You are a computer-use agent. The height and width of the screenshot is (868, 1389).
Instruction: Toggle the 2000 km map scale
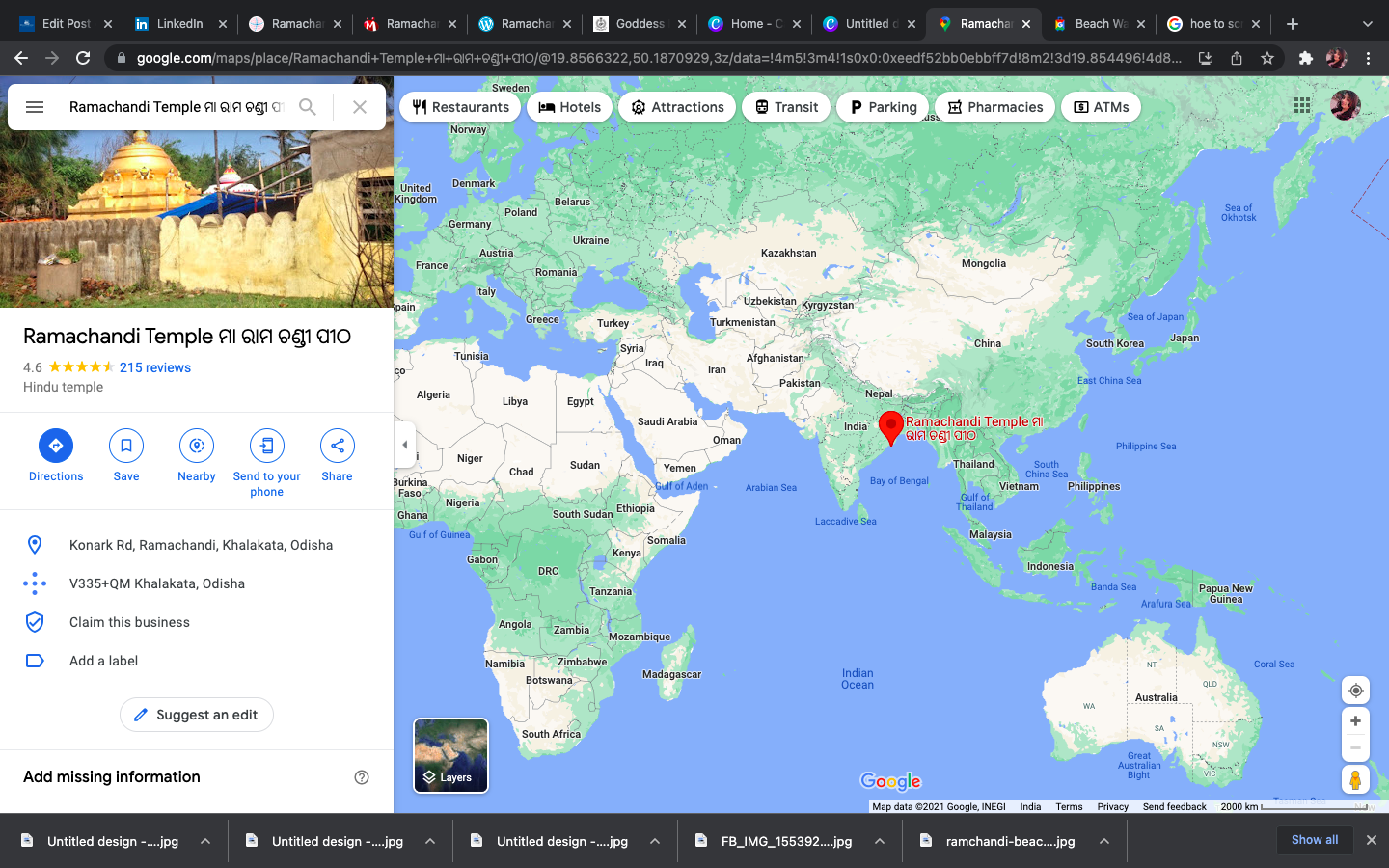click(x=1293, y=807)
